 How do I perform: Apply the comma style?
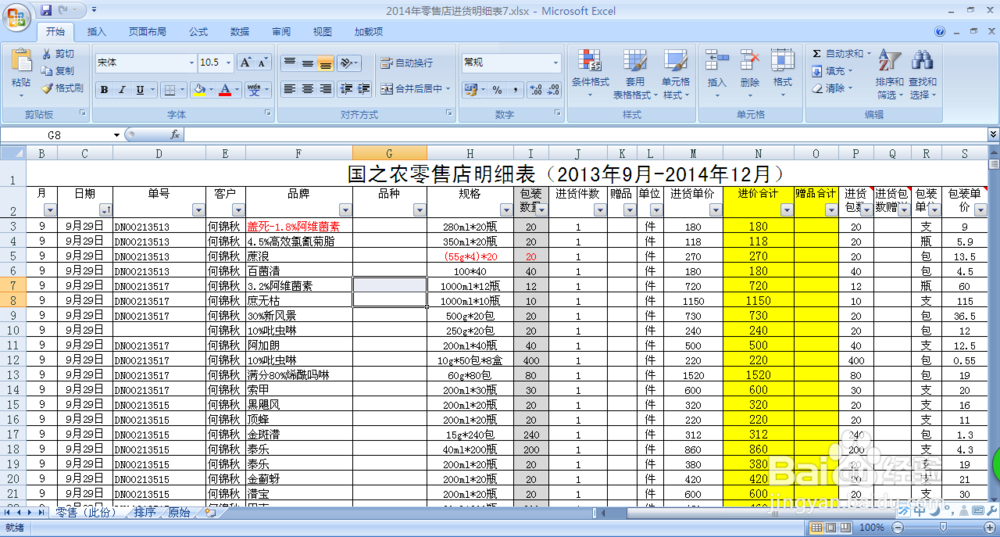point(515,90)
